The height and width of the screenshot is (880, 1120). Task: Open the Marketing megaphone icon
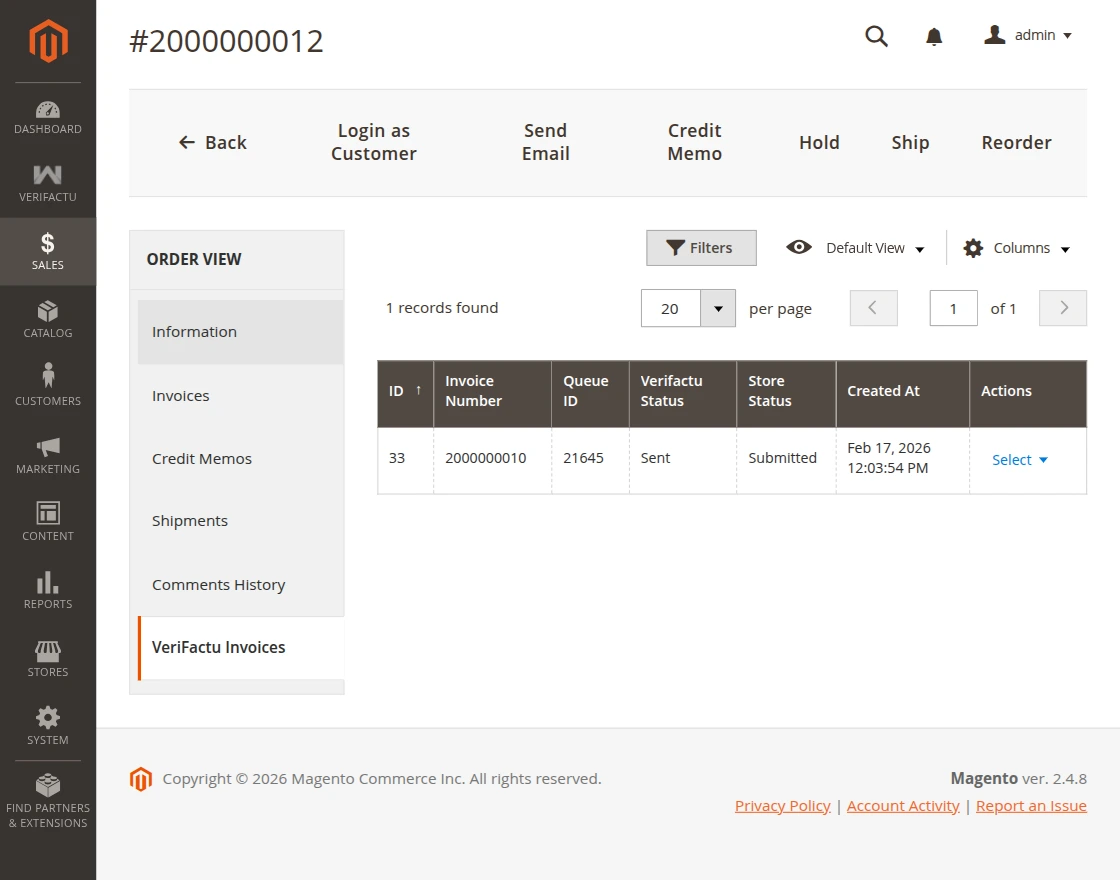click(47, 446)
